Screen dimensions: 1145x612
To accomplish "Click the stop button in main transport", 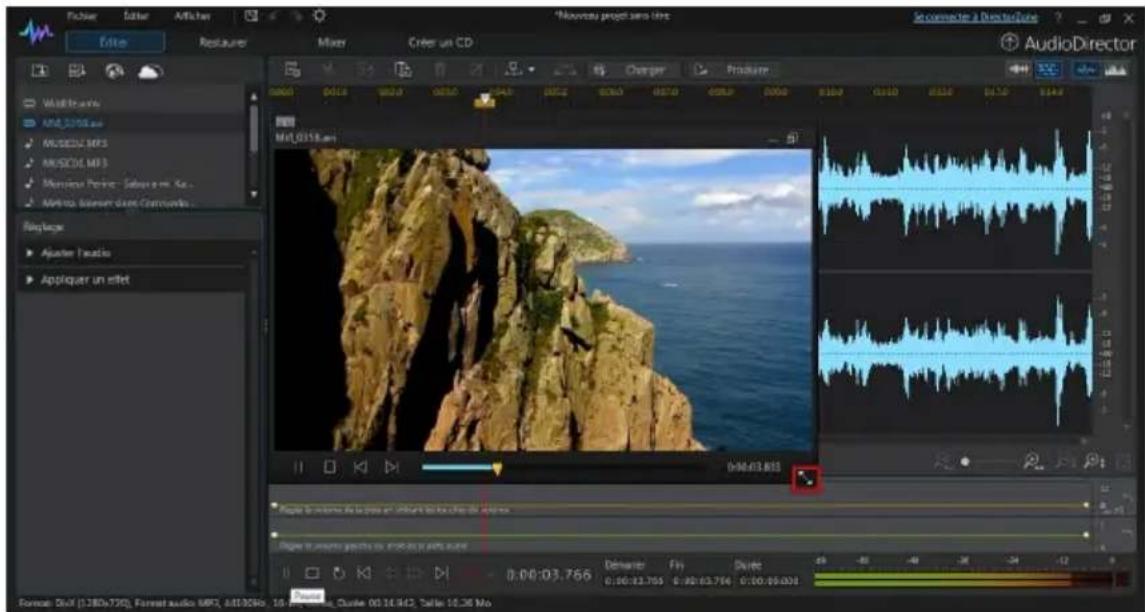I will point(313,574).
